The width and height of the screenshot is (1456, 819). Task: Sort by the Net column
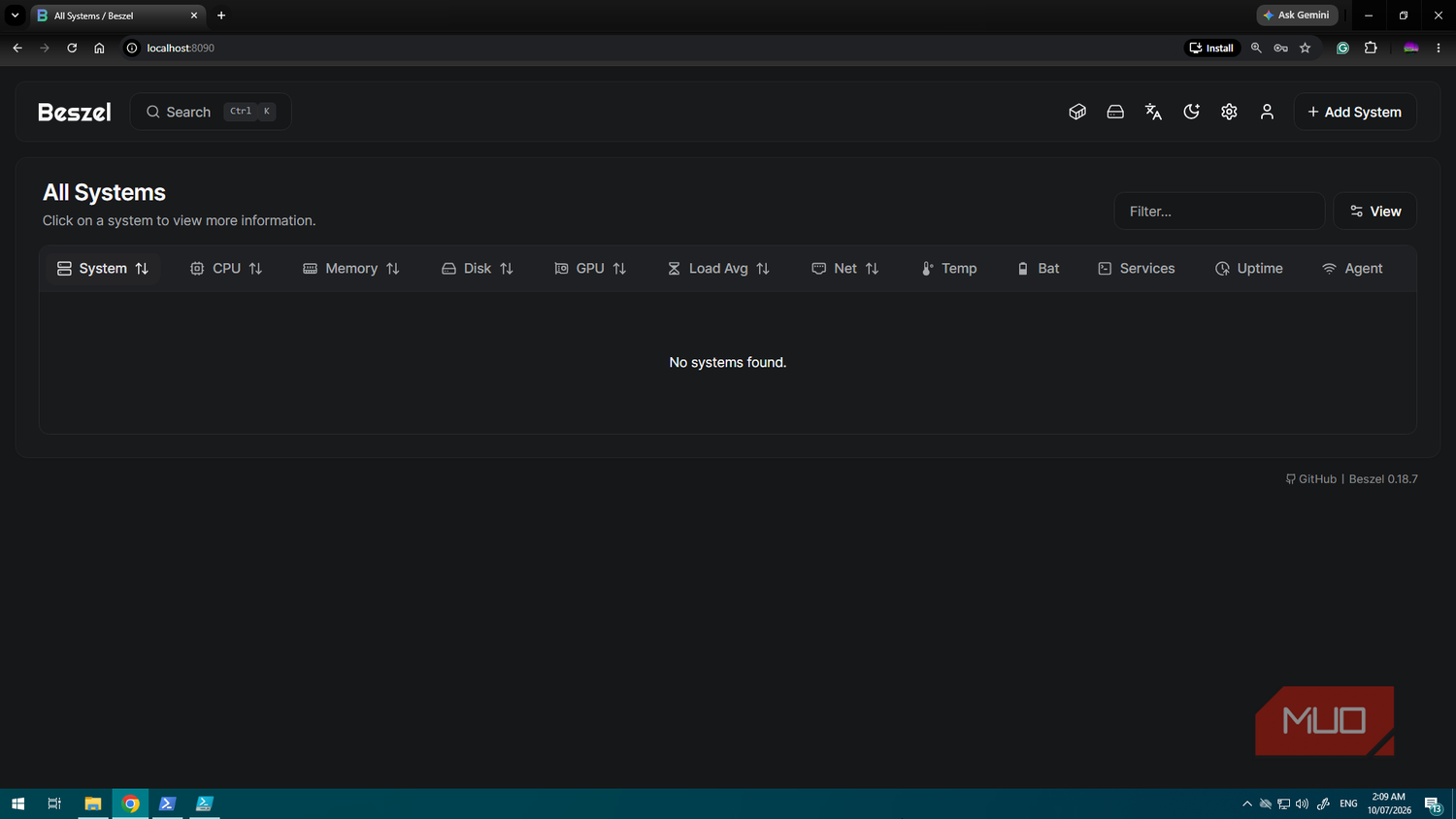click(x=845, y=269)
